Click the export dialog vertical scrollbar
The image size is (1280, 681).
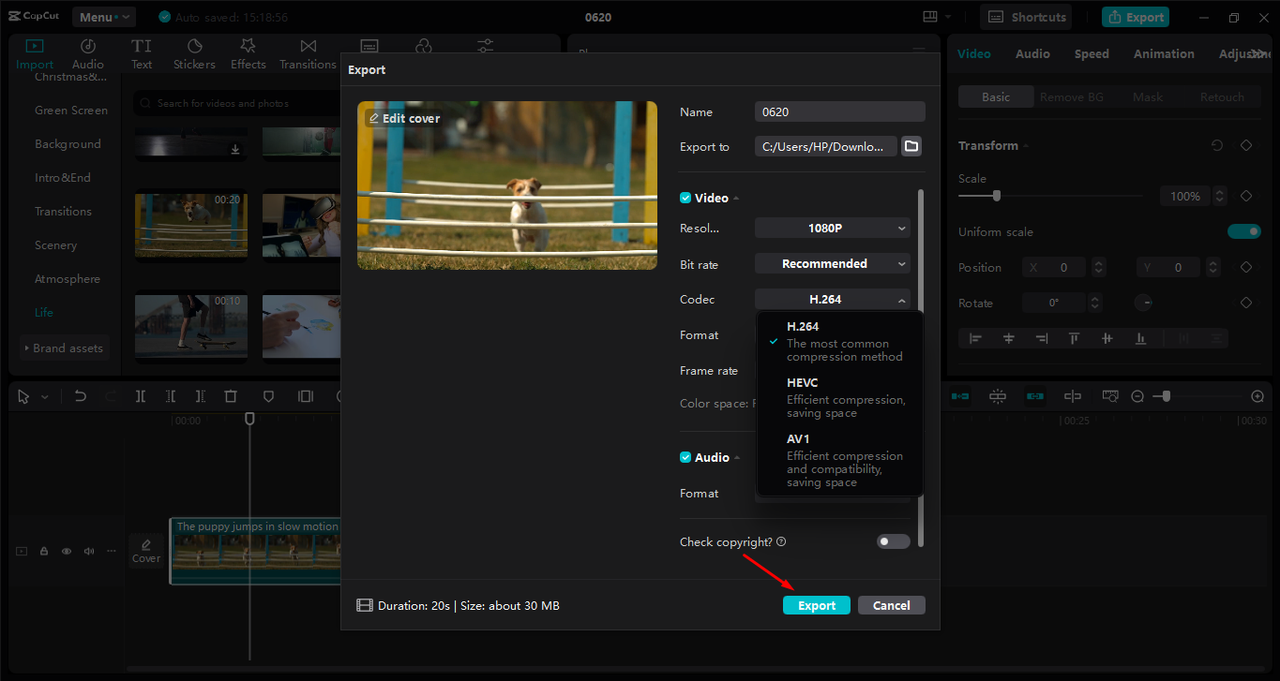[x=920, y=367]
